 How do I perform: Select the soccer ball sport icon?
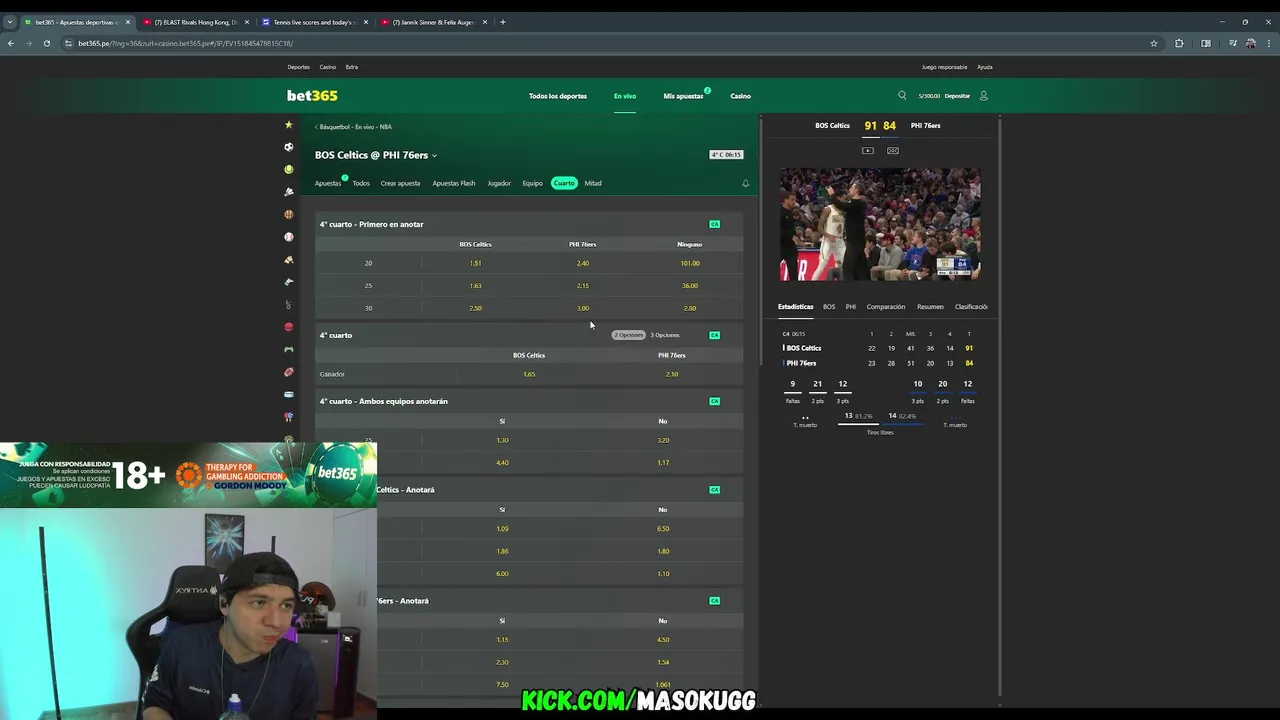[289, 147]
